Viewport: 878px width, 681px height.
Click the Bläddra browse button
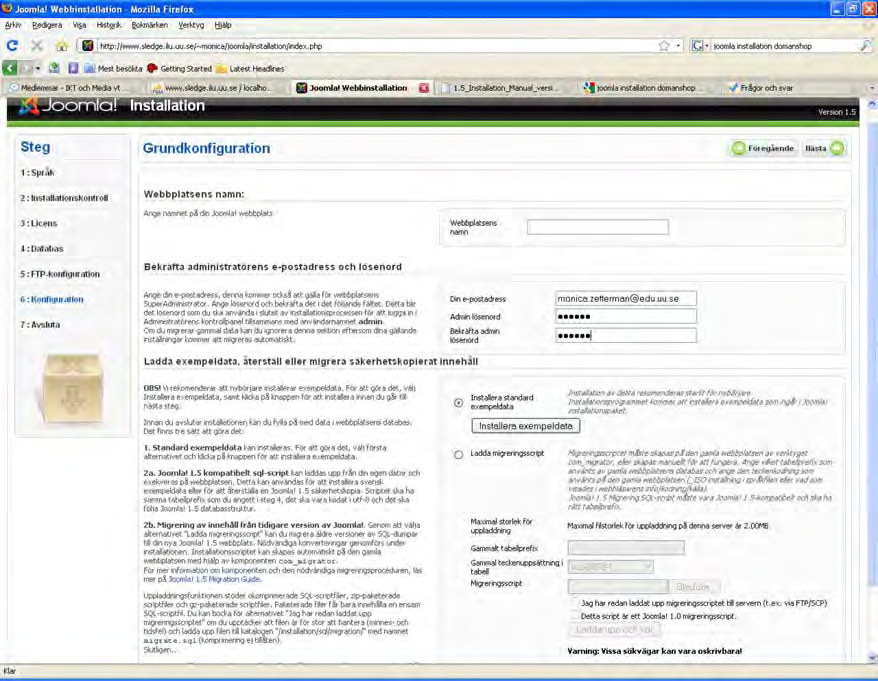coord(693,586)
